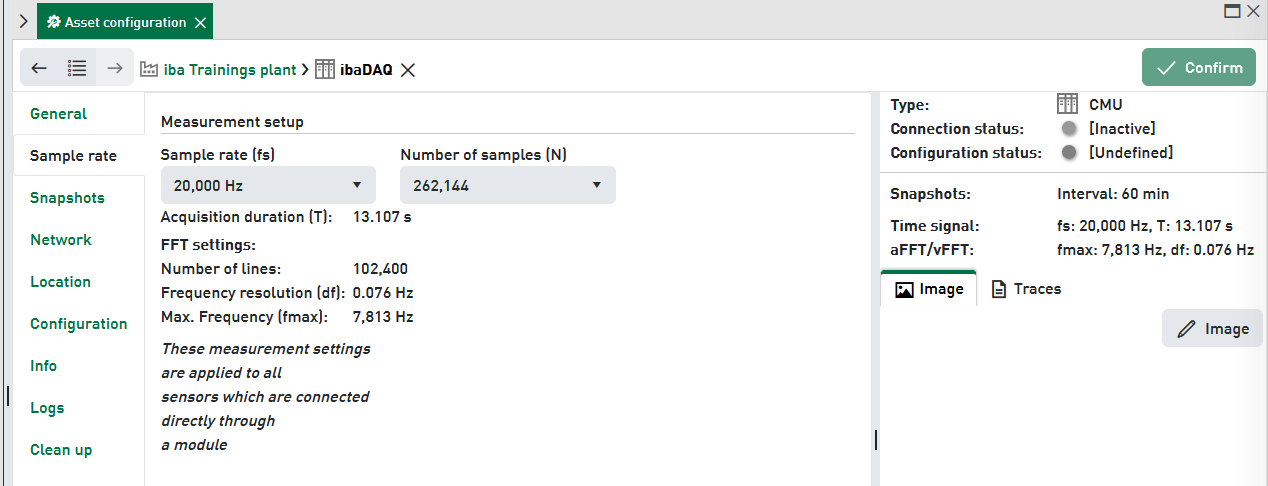Viewport: 1268px width, 486px height.
Task: Go to the Network section
Action: click(60, 240)
